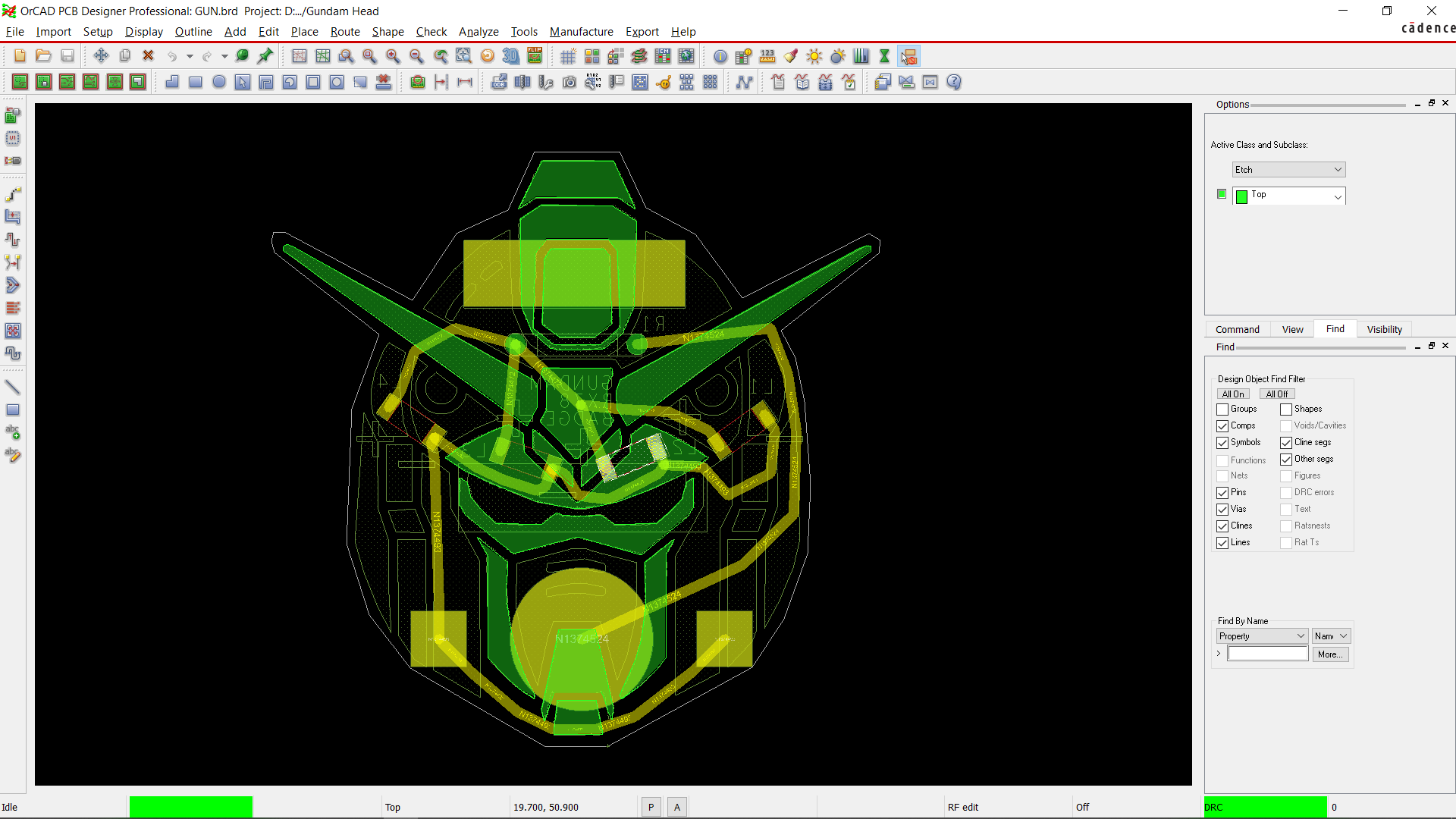
Task: Click the All Off button in Find filter
Action: pyautogui.click(x=1276, y=394)
